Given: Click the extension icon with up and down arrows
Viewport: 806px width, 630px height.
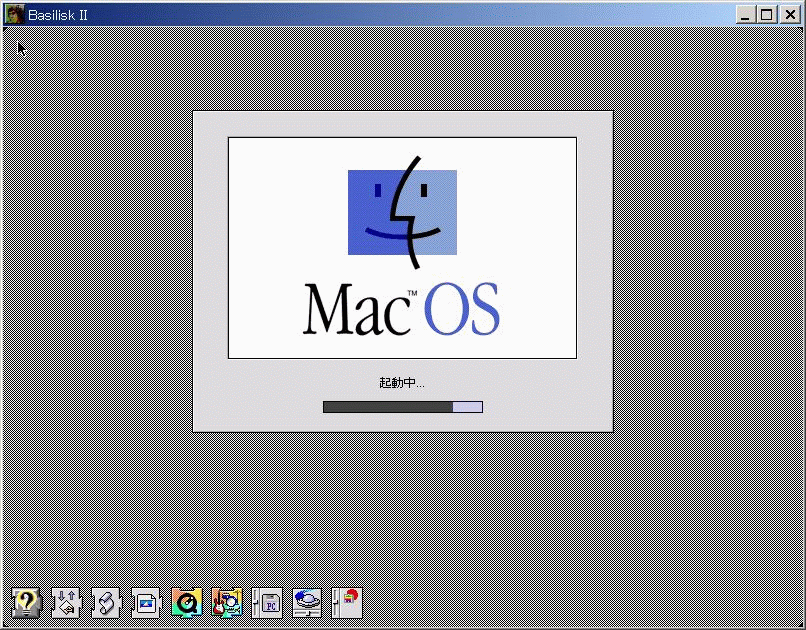Looking at the screenshot, I should [66, 603].
